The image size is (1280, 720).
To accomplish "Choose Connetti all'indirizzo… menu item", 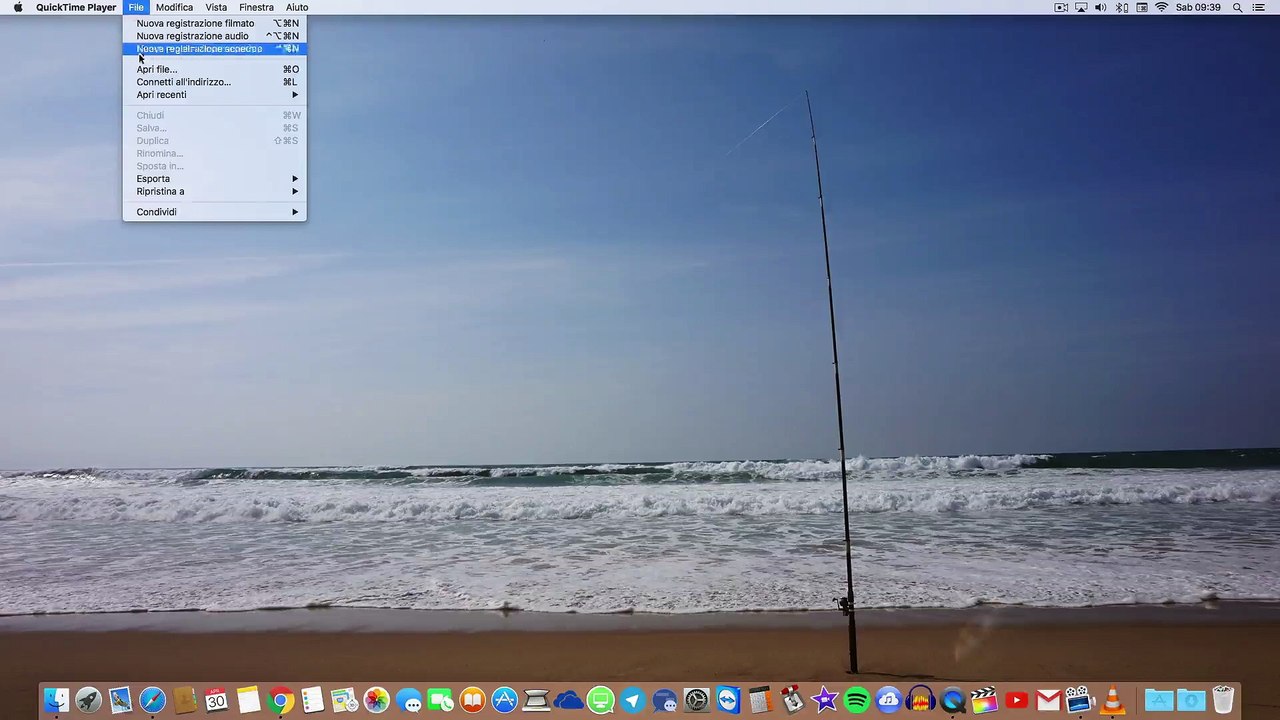I will click(214, 82).
